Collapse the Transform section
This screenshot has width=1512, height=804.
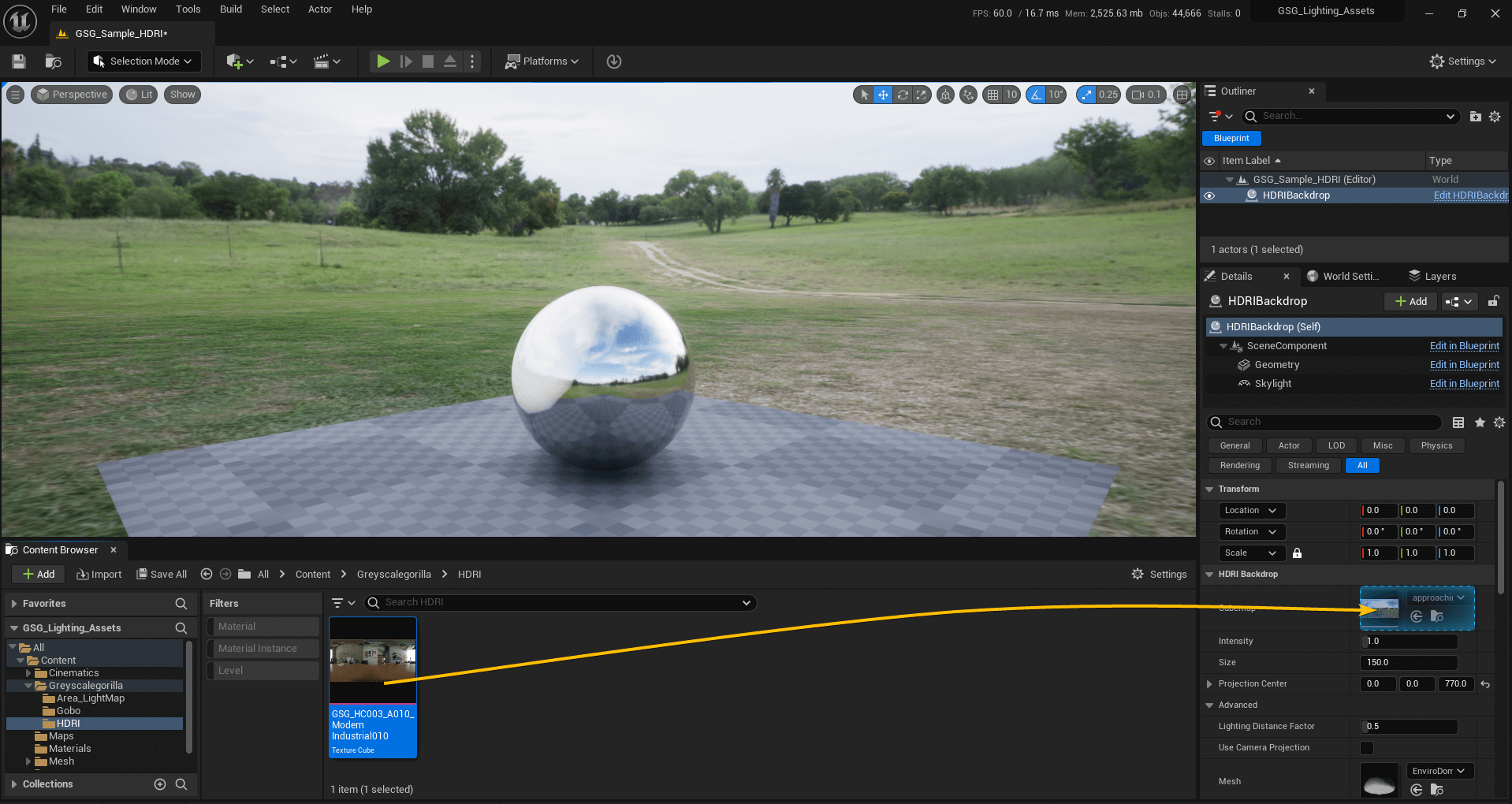(1209, 489)
